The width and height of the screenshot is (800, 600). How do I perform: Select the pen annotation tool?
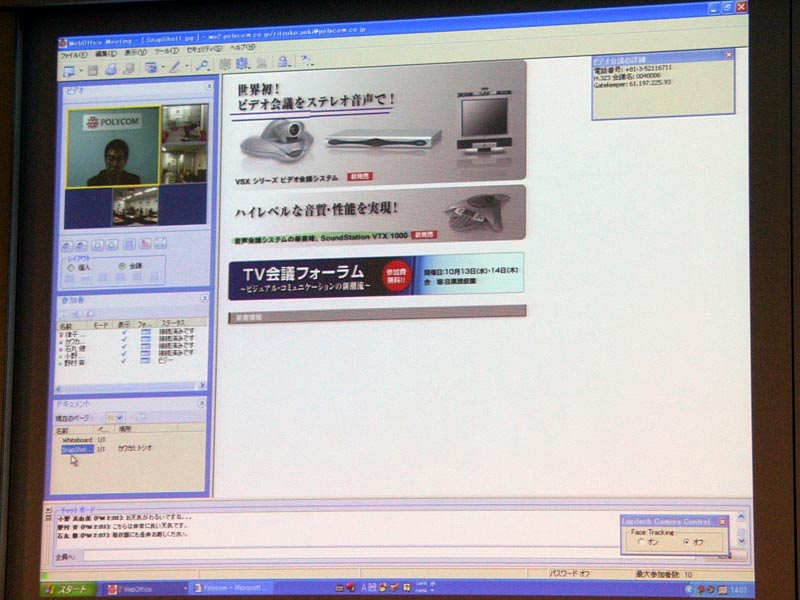175,67
